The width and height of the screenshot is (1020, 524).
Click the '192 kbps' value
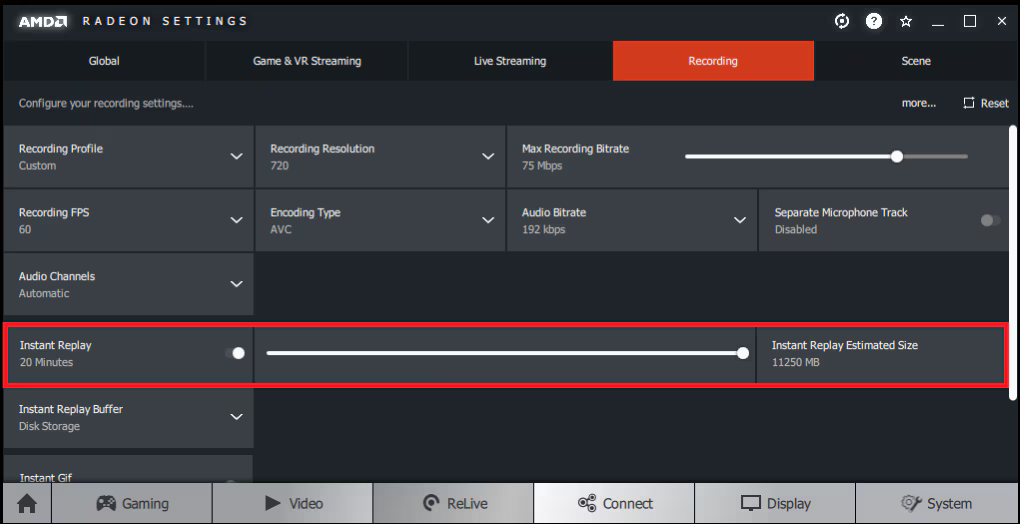pyautogui.click(x=543, y=229)
